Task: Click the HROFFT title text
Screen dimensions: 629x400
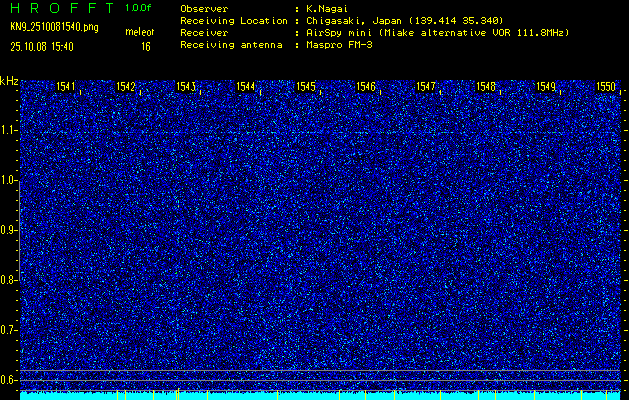Action: 60,8
